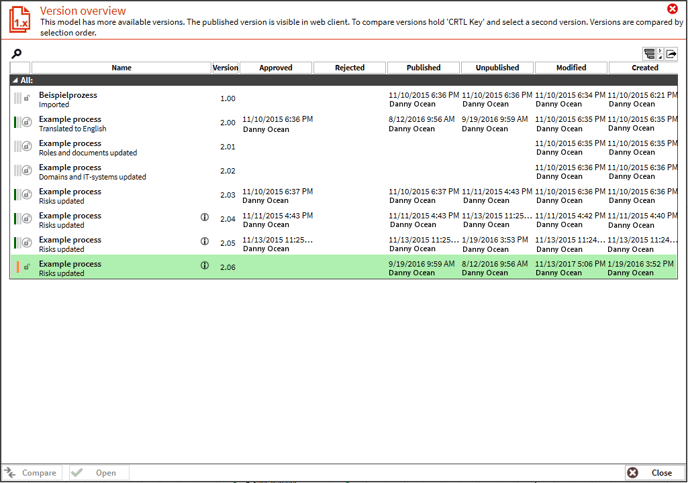Viewport: 688px width, 483px height.
Task: Click the info icon in the version 2.05 row
Action: (204, 241)
